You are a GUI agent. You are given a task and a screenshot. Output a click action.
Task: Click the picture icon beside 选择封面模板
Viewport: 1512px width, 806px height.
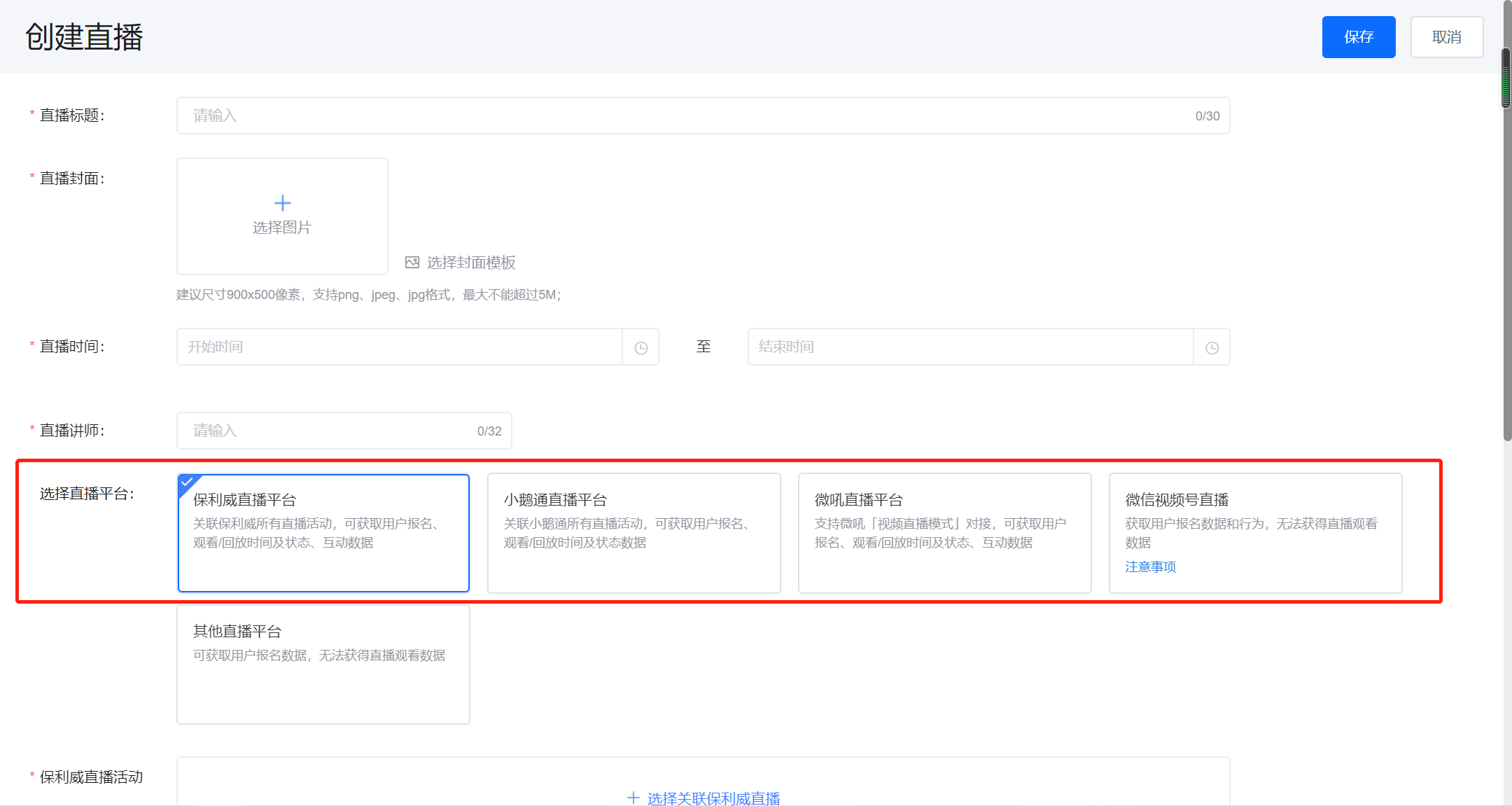412,263
